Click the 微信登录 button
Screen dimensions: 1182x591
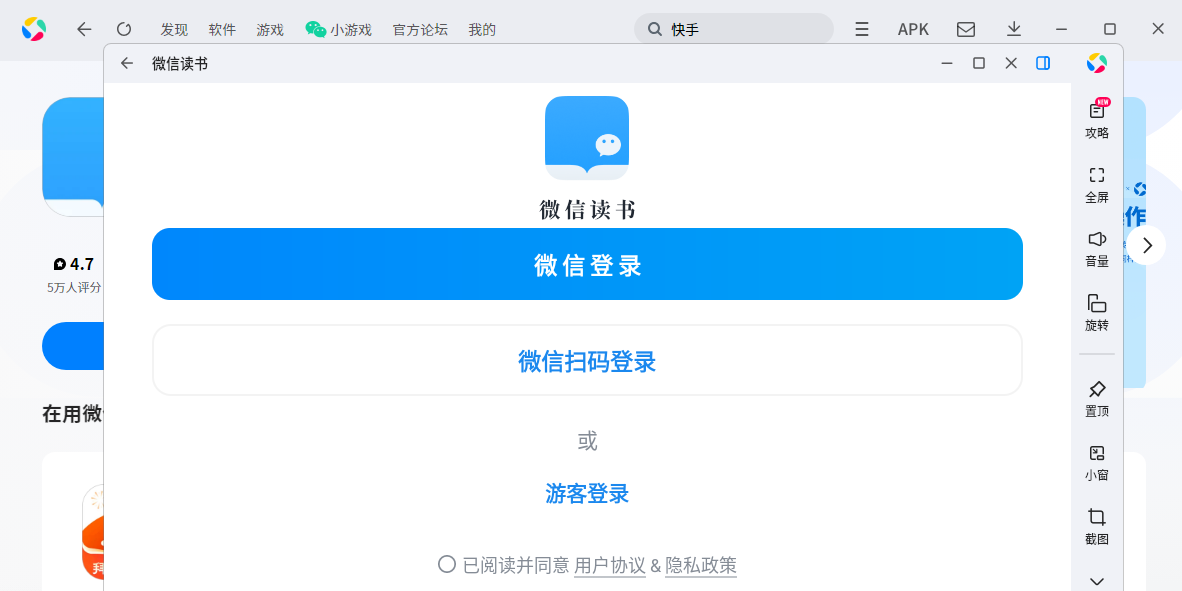pyautogui.click(x=587, y=264)
